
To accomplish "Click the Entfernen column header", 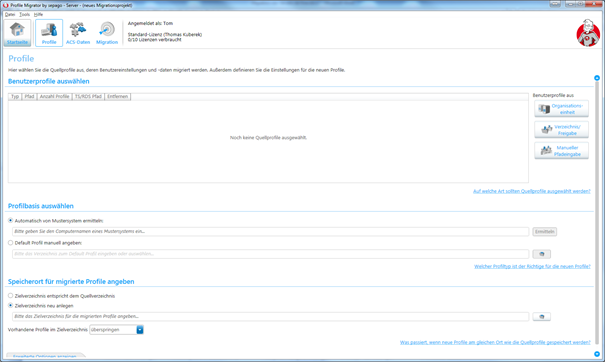I will click(x=118, y=96).
